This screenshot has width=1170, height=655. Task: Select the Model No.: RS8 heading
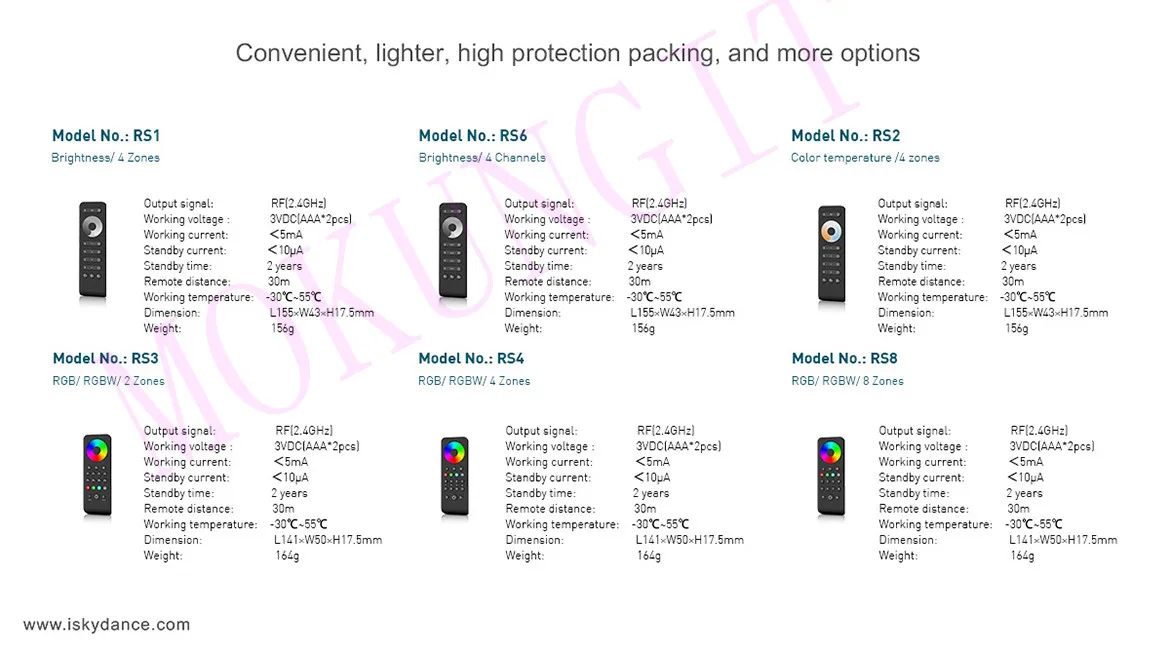[845, 359]
